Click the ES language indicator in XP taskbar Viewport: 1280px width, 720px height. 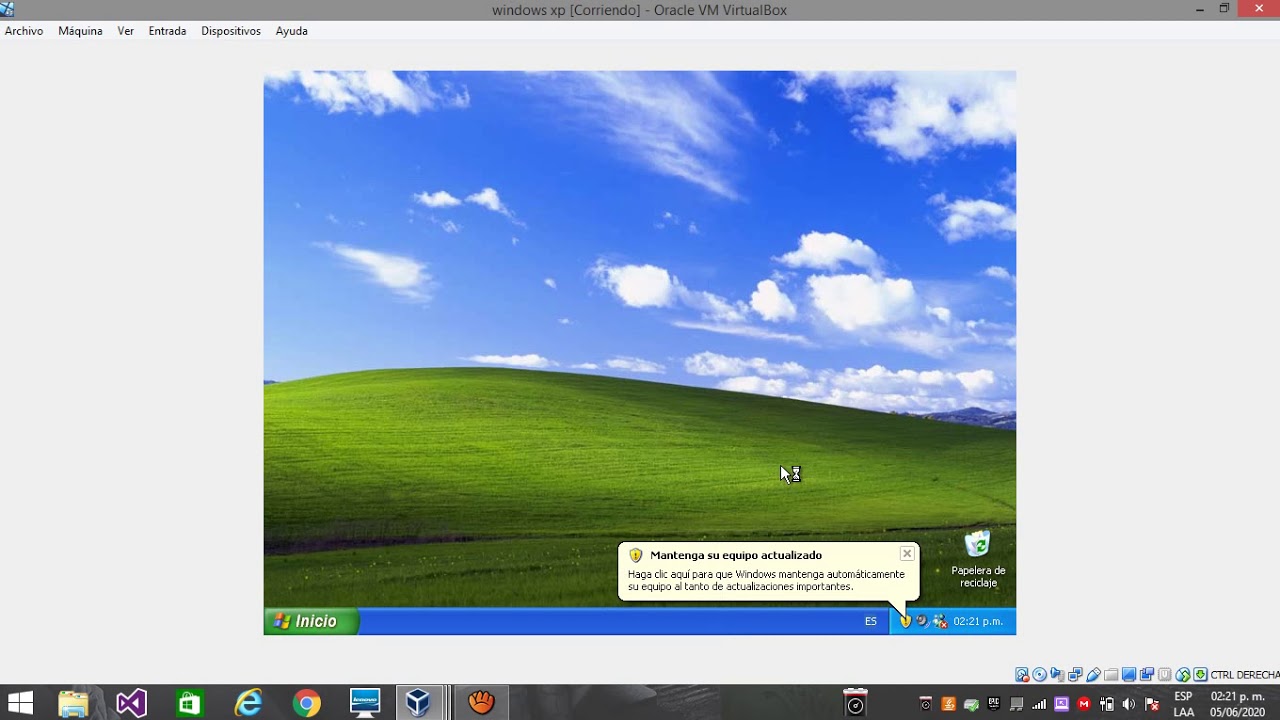(871, 621)
